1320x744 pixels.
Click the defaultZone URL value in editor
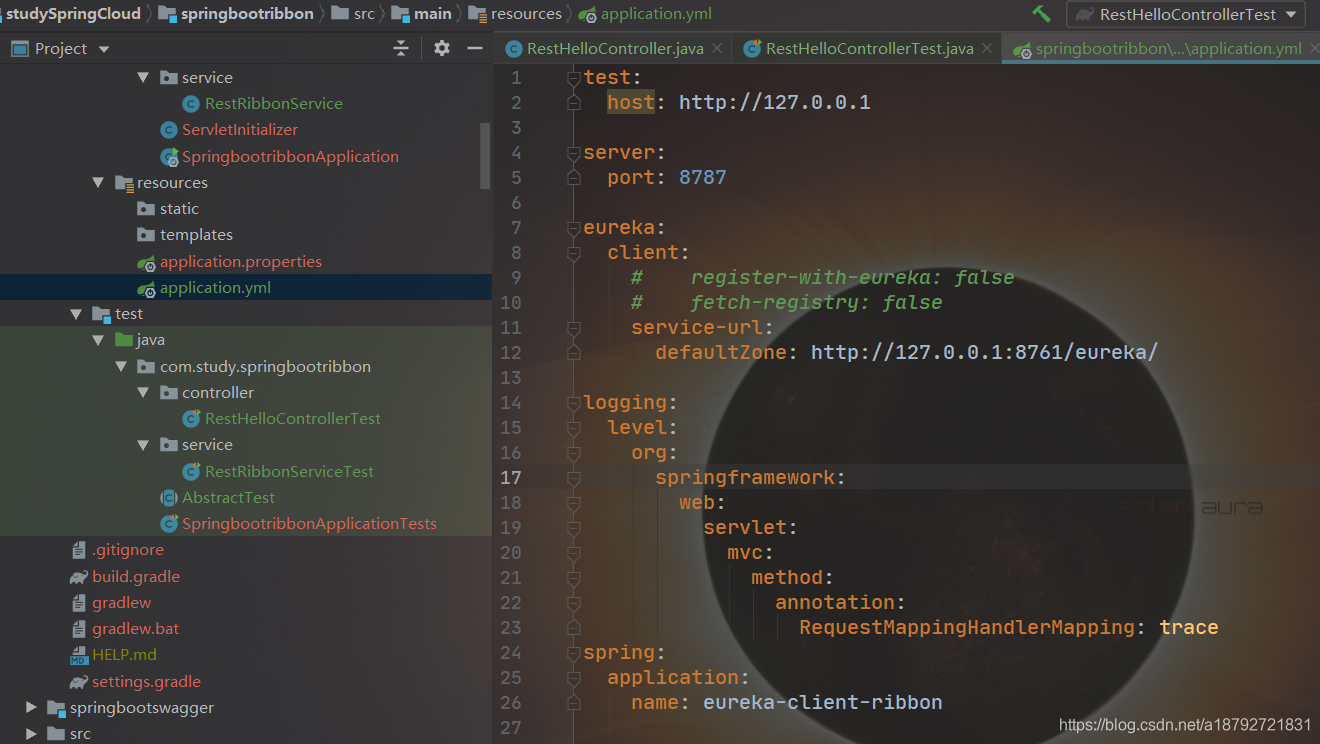pyautogui.click(x=984, y=352)
